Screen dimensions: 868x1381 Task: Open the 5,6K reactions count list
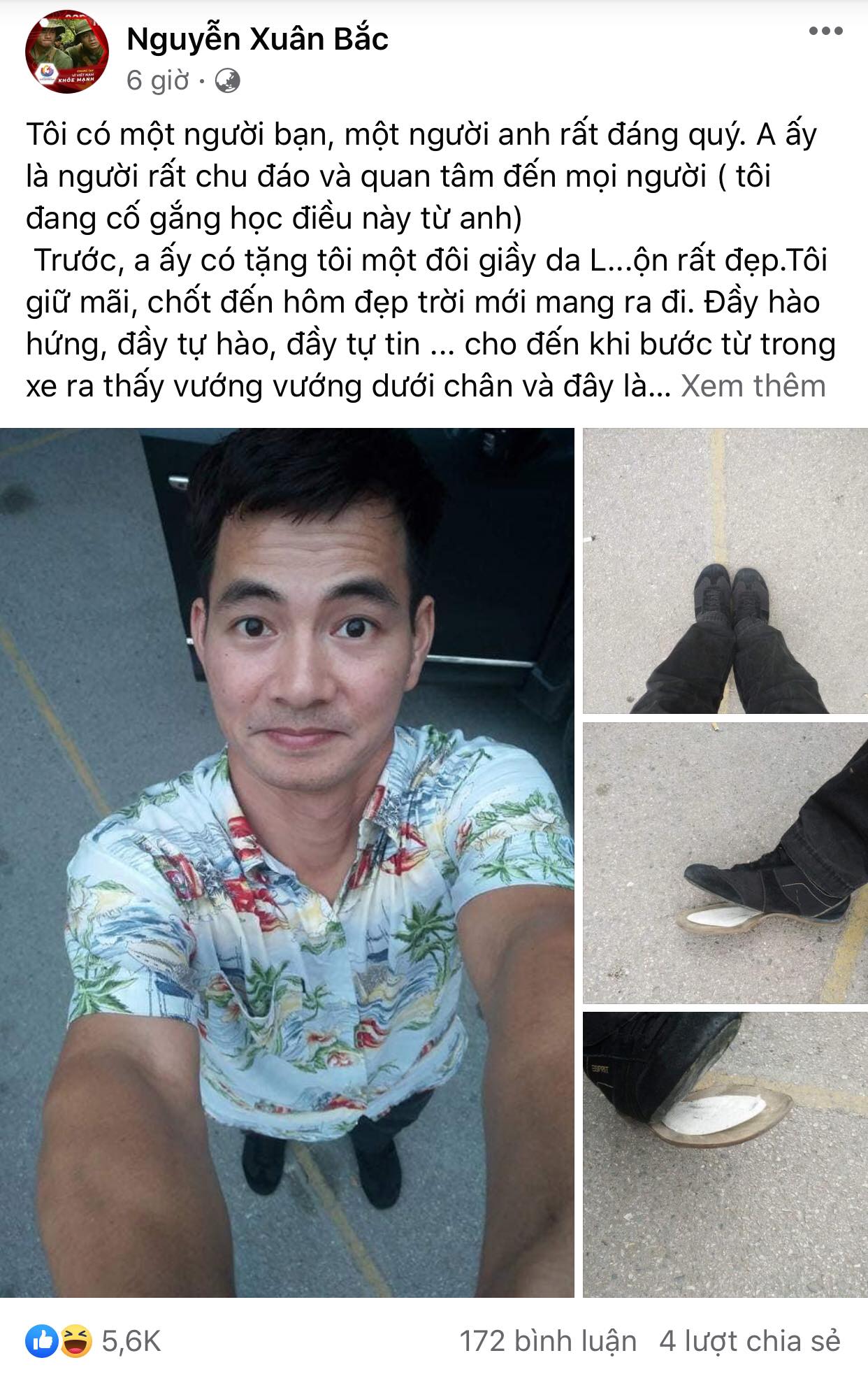click(131, 1341)
